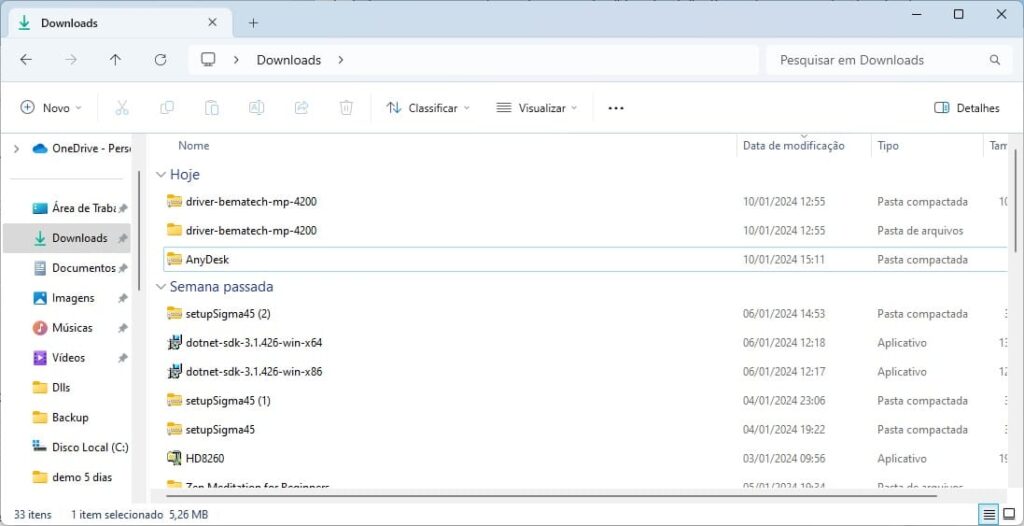The height and width of the screenshot is (526, 1024).
Task: Click the search magnifier icon
Action: tap(995, 60)
